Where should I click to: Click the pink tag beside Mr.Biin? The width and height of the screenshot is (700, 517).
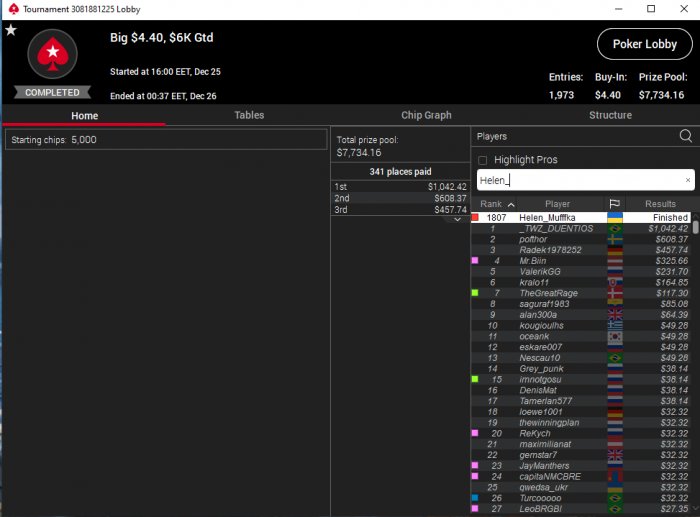[475, 261]
